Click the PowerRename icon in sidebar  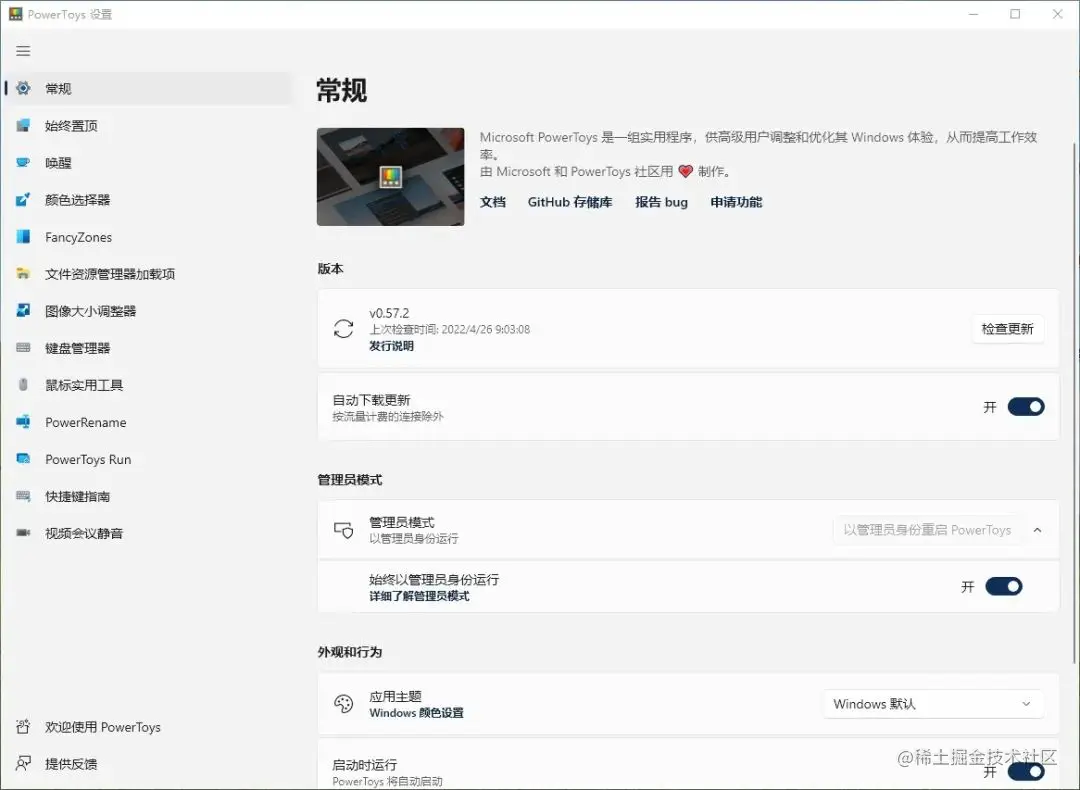coord(23,422)
